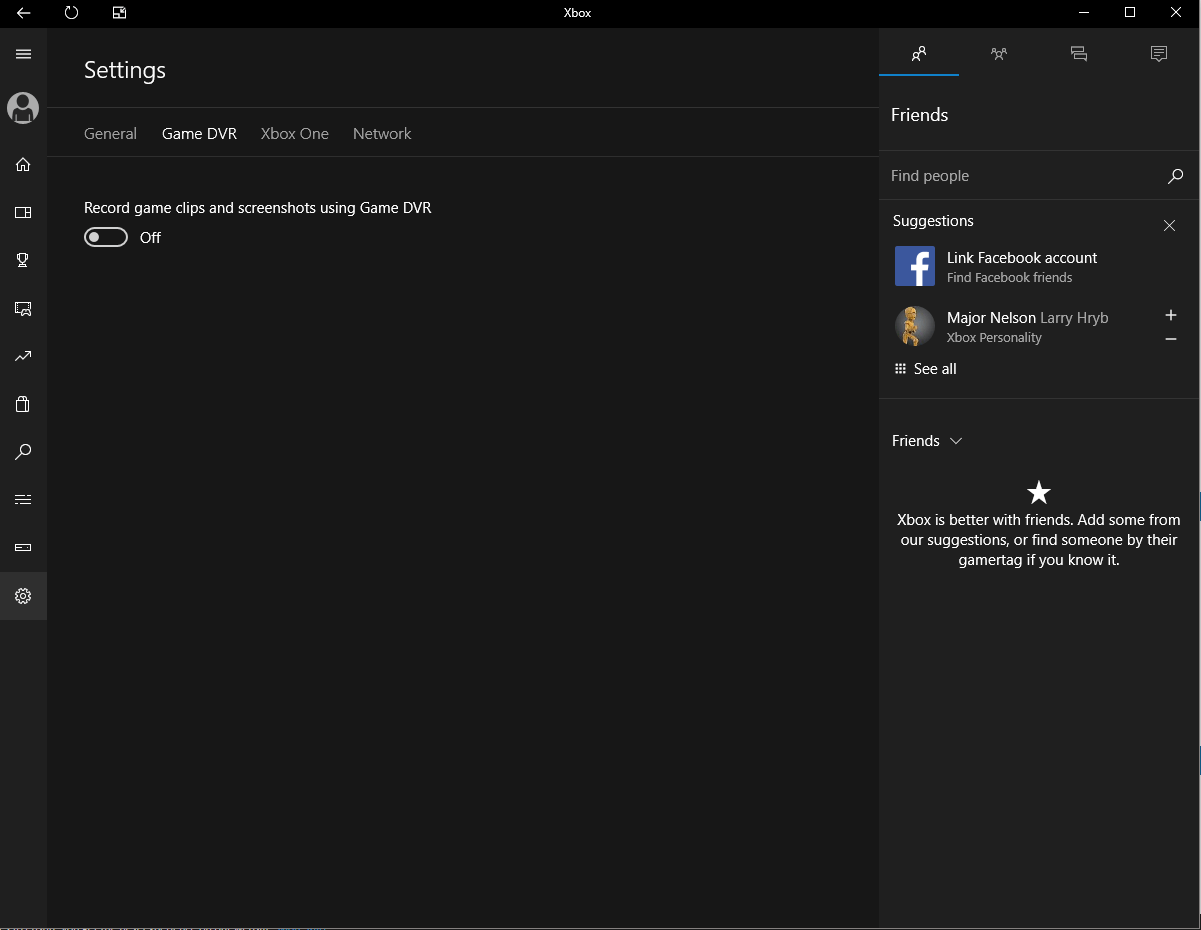Switch to the Network tab
Screen dimensions: 1201x930
[x=382, y=134]
